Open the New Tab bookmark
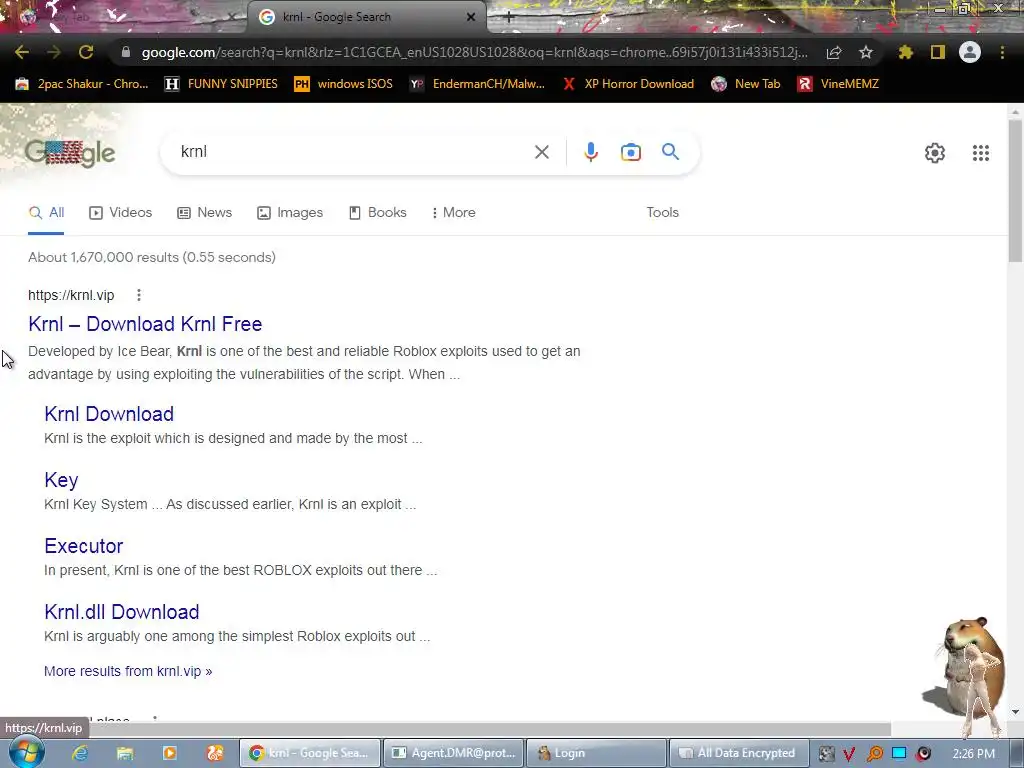Viewport: 1024px width, 768px height. click(746, 84)
